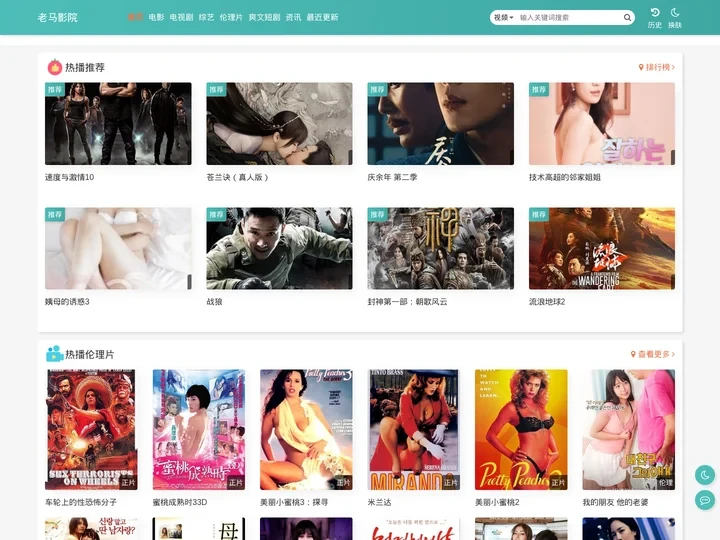
Task: Focus the keyword search input field
Action: (x=569, y=17)
